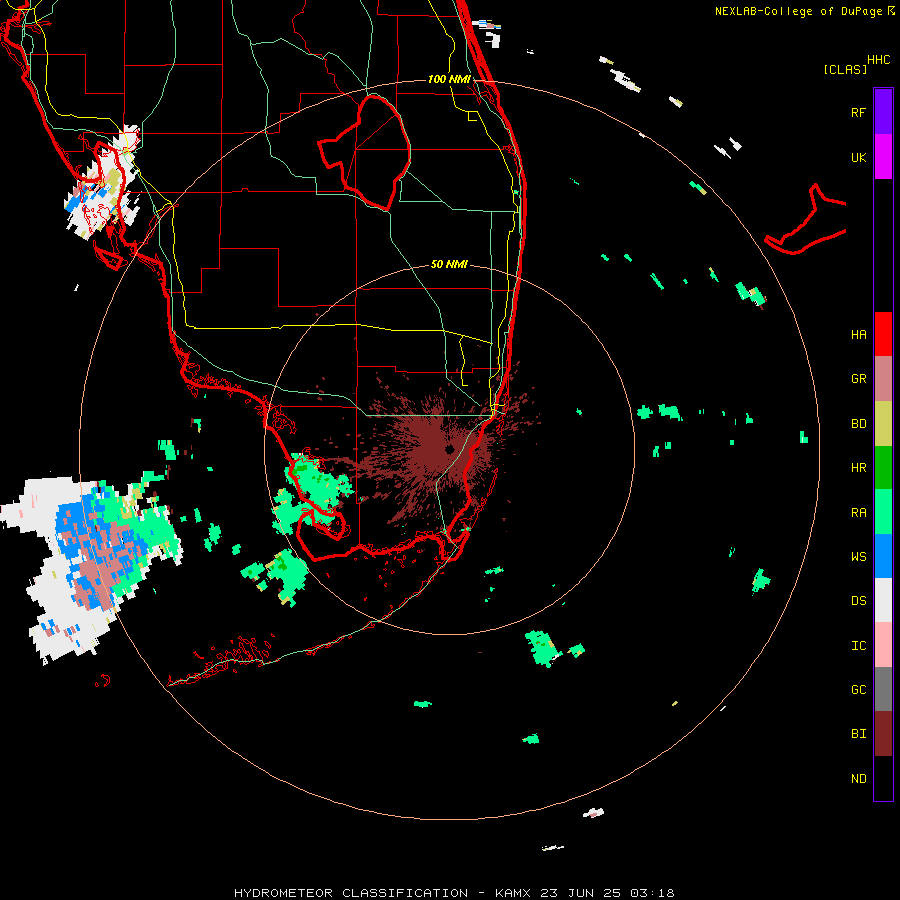Select the BD big drops legend swatch
900x900 pixels.
click(x=883, y=424)
